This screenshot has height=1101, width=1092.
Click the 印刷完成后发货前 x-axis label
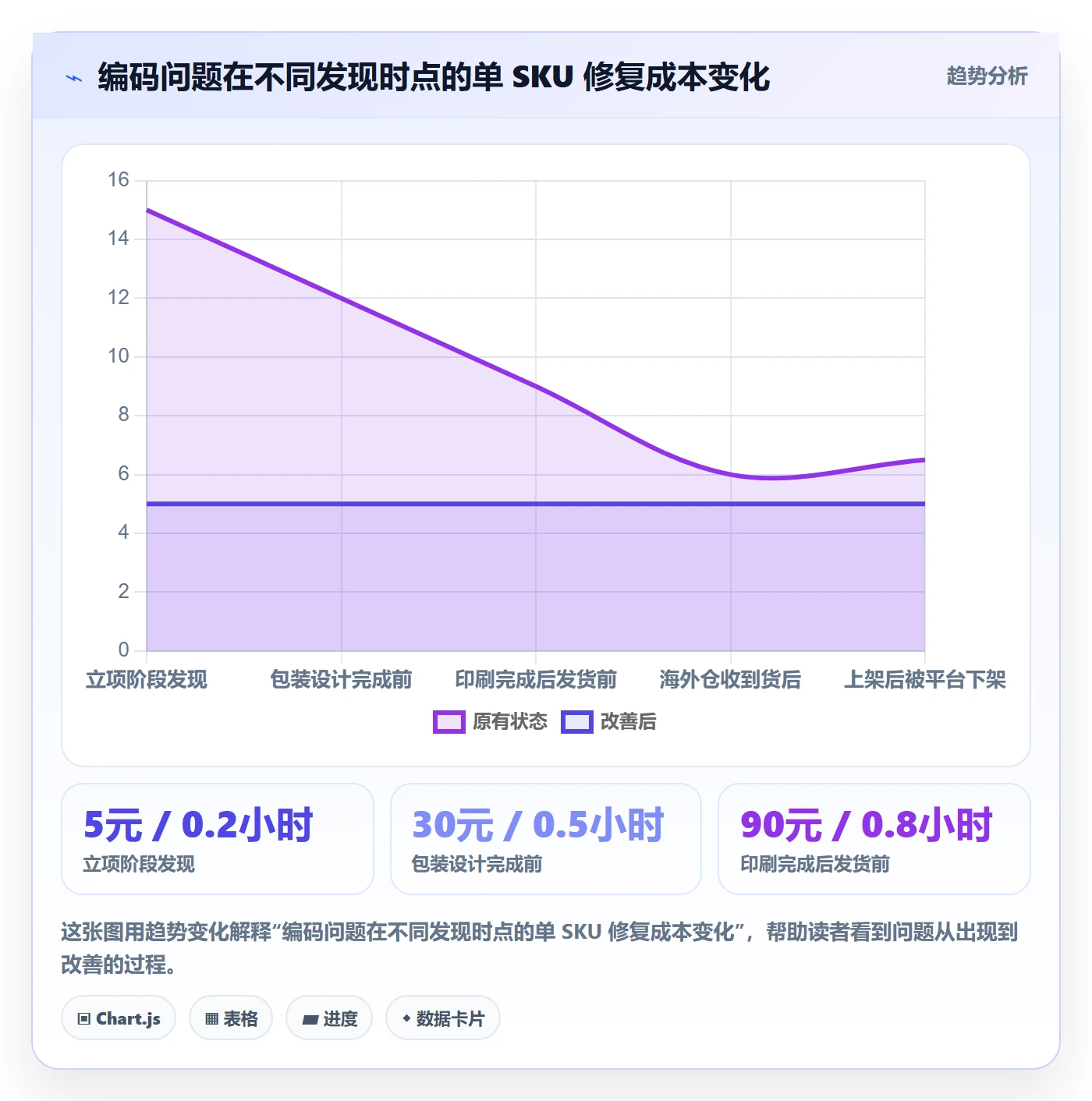(x=536, y=680)
